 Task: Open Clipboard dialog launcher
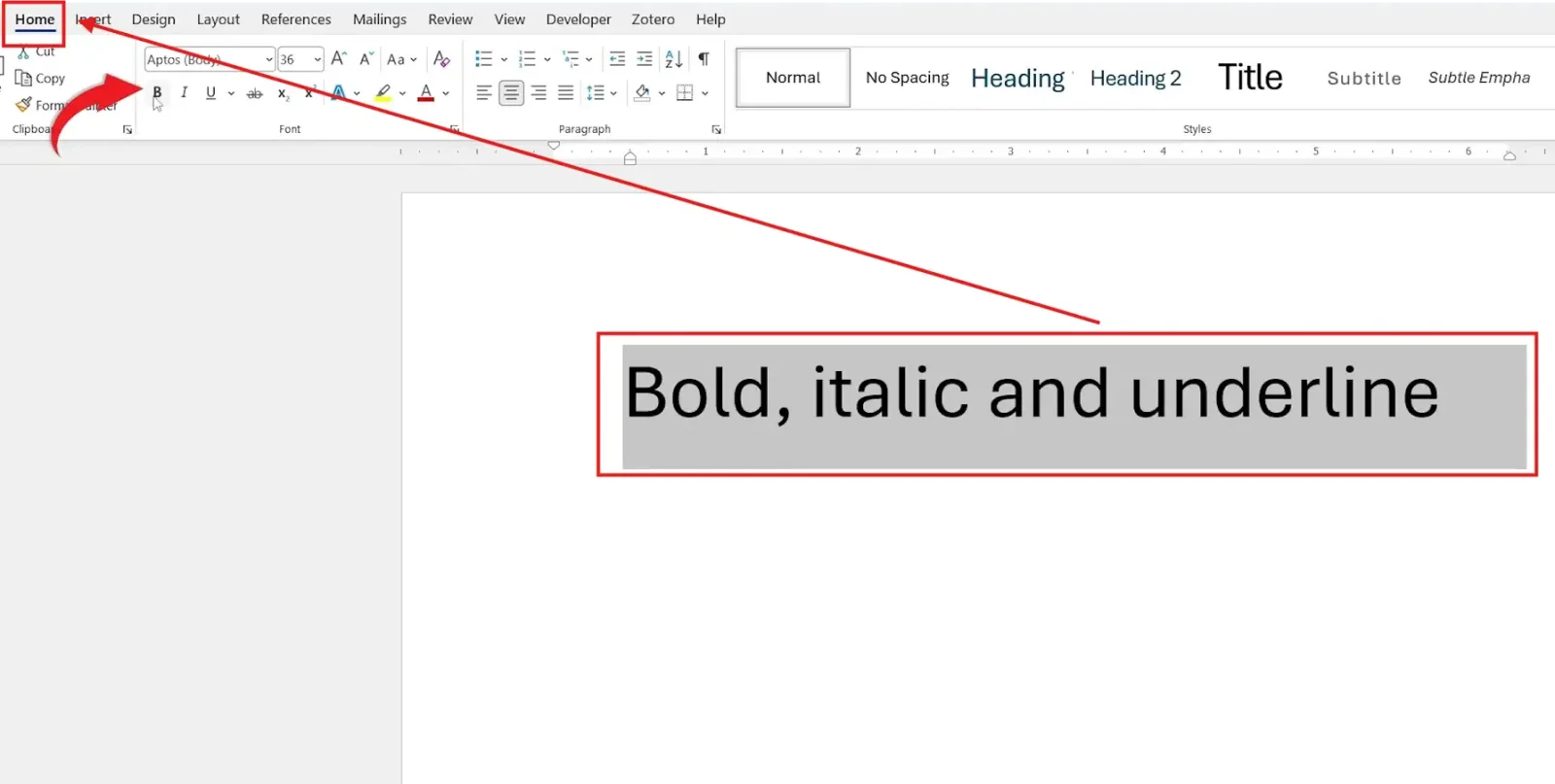(127, 129)
